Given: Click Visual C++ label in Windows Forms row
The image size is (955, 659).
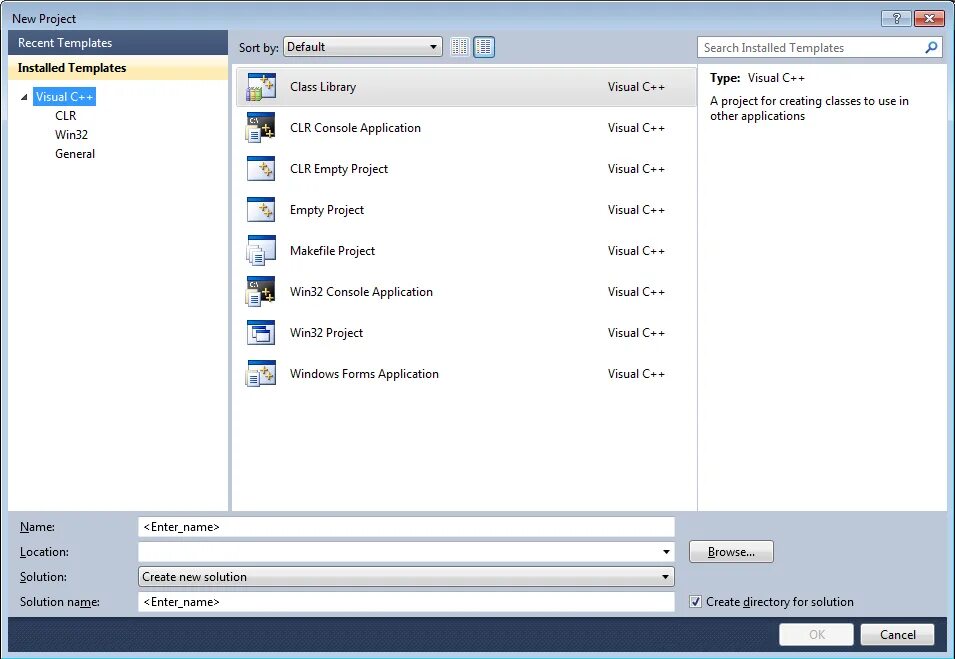Looking at the screenshot, I should click(636, 373).
